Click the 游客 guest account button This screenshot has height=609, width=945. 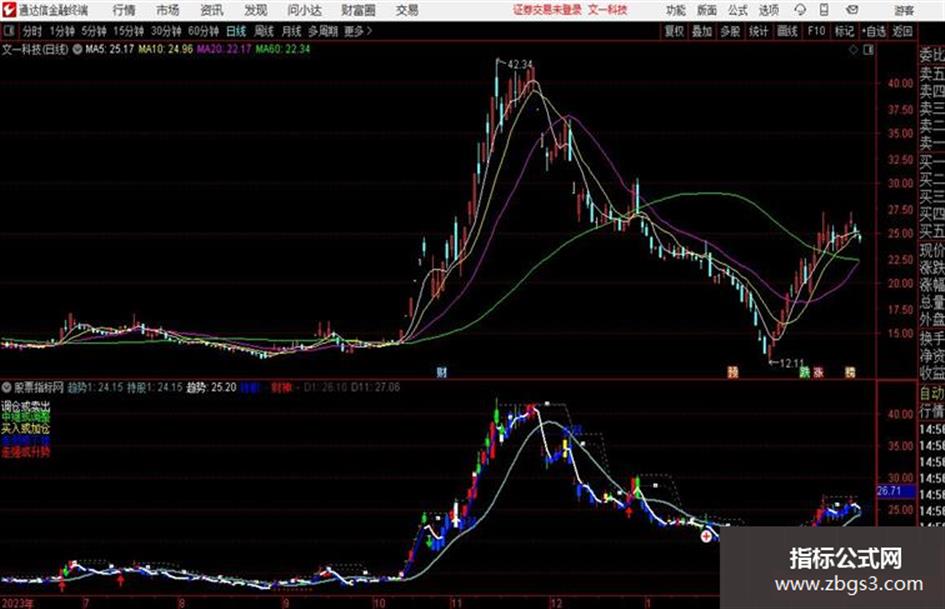click(903, 10)
